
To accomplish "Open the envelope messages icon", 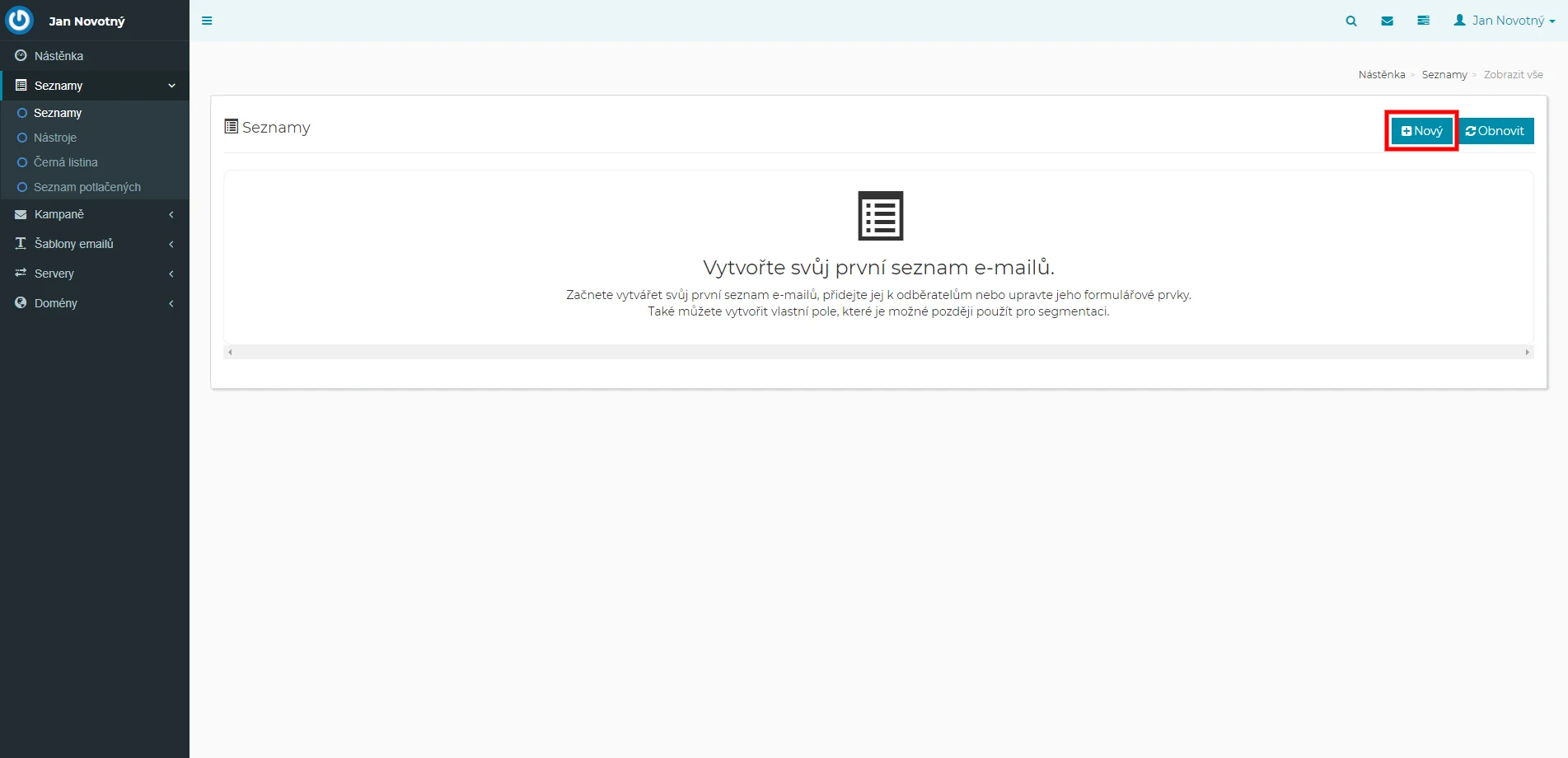I will tap(1388, 21).
